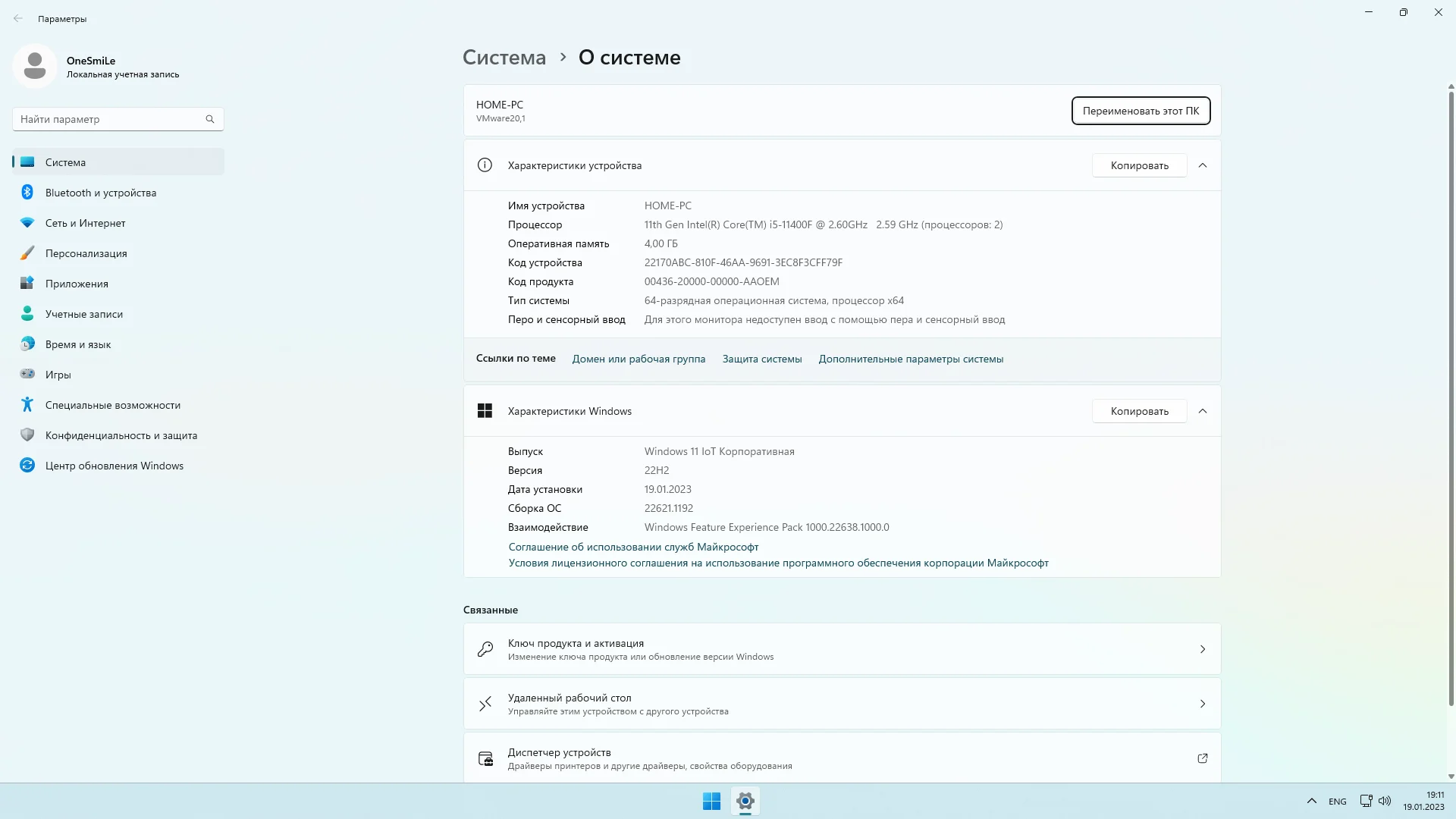Go to Time and language settings
This screenshot has width=1456, height=819.
point(77,344)
